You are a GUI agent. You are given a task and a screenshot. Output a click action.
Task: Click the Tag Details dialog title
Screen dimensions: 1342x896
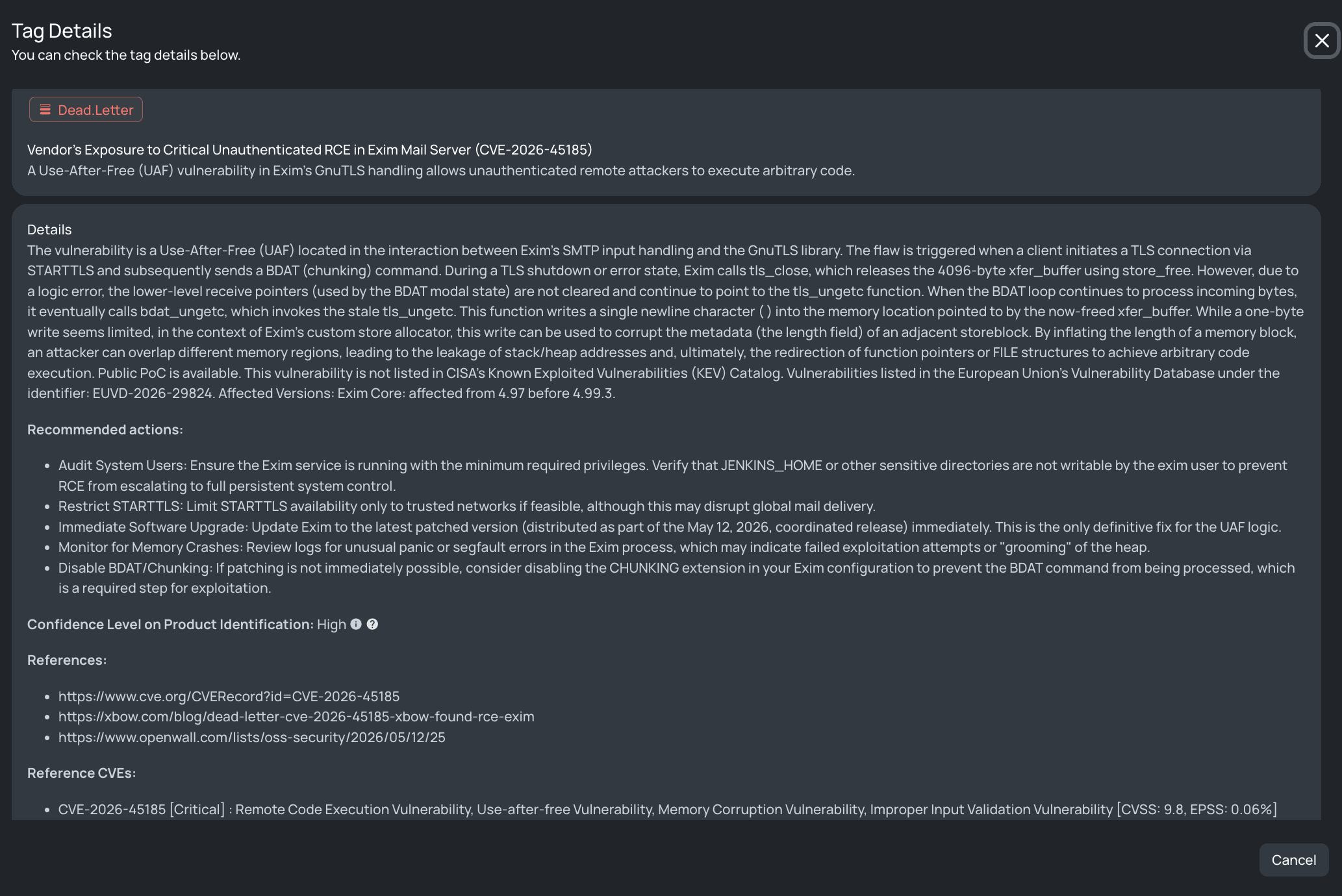tap(62, 31)
